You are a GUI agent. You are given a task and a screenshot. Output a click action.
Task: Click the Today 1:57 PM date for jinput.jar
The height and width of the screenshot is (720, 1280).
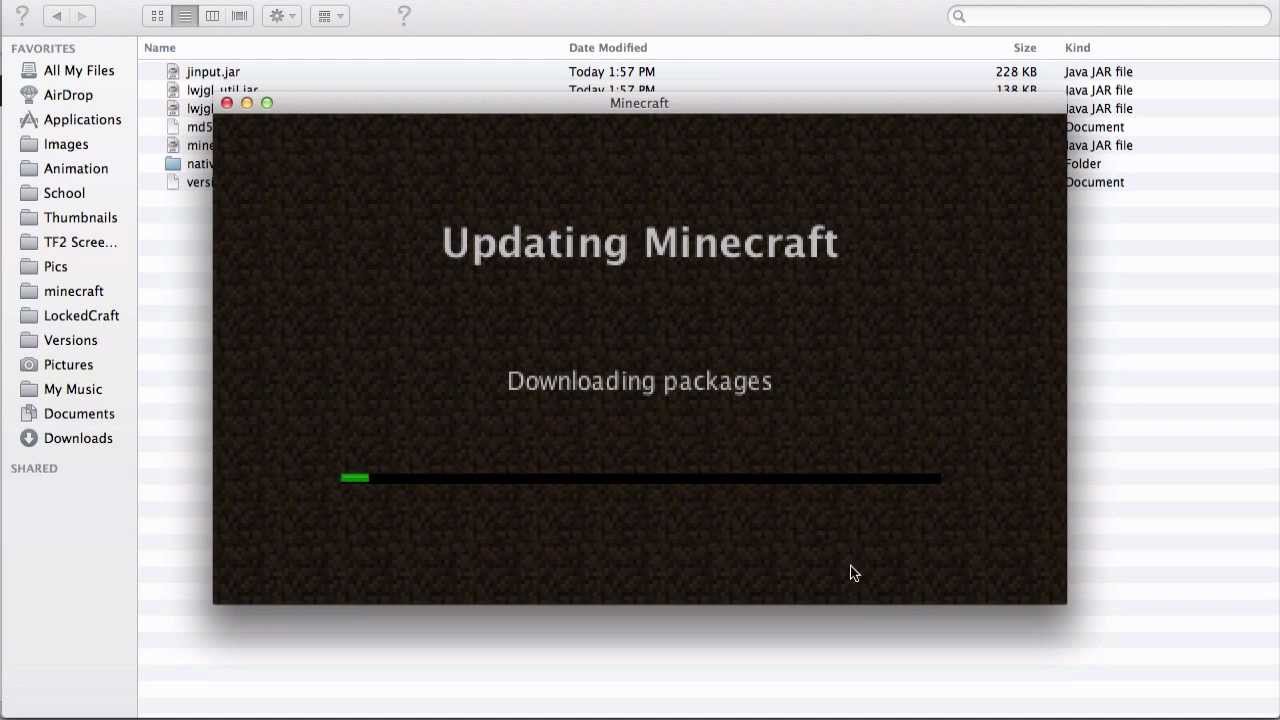click(x=612, y=72)
